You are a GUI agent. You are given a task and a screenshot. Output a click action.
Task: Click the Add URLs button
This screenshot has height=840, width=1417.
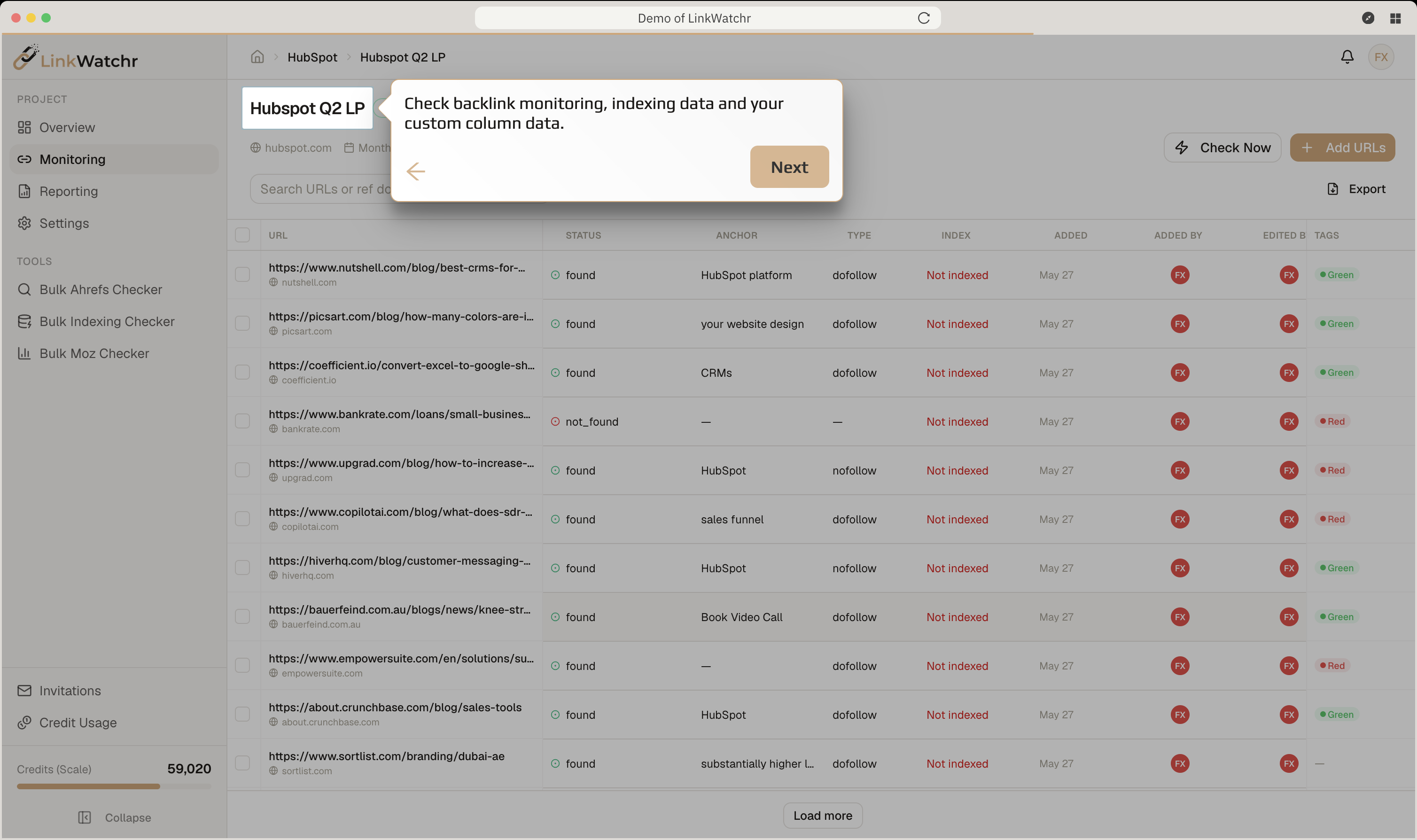1342,148
